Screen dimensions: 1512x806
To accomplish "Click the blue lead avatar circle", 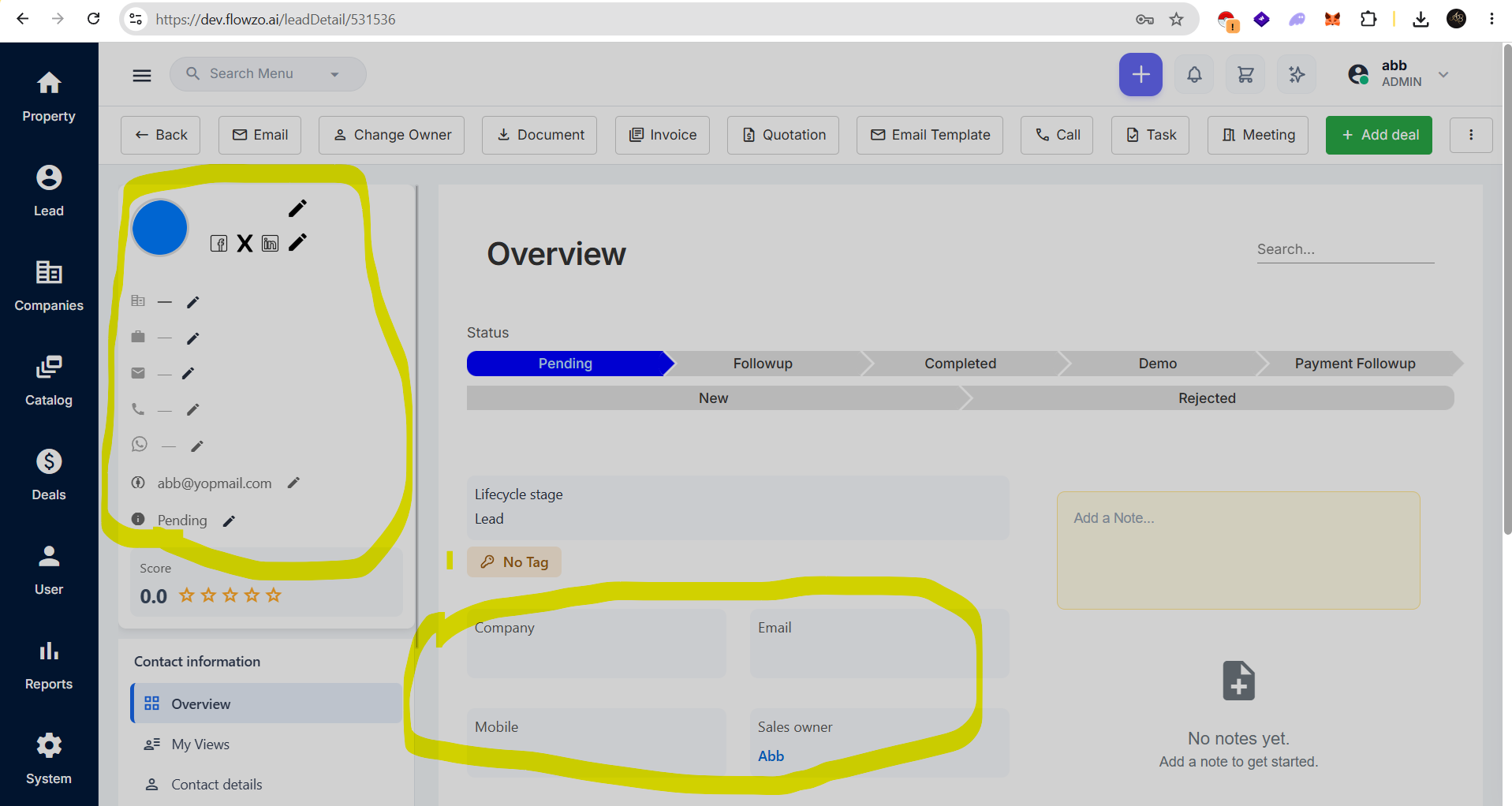I will pos(159,228).
